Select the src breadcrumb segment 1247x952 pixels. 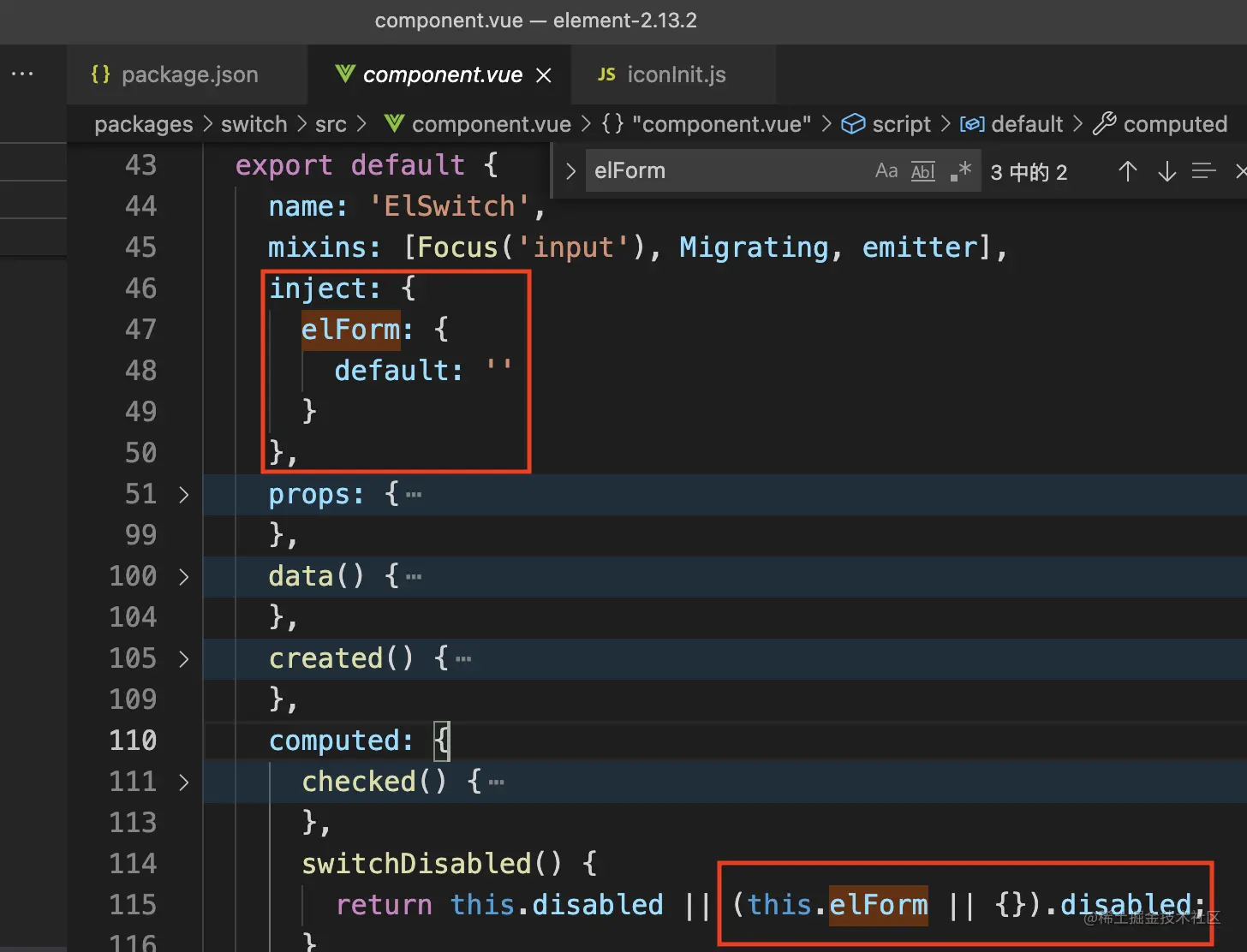tap(331, 124)
